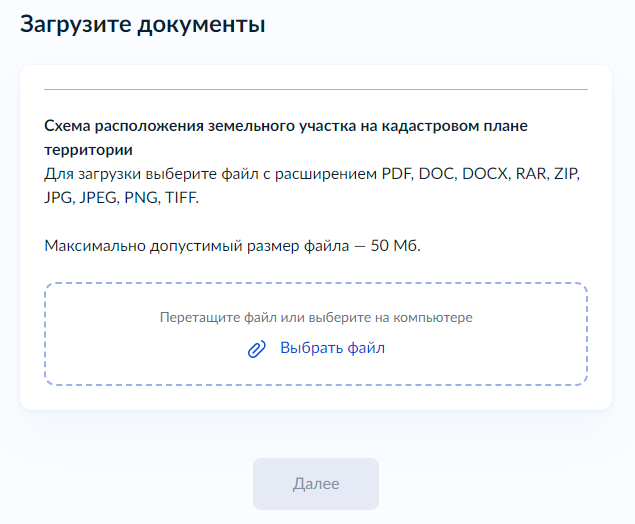Click the 'Максимально допустимый размер файла' line
Image resolution: width=635 pixels, height=524 pixels.
pos(232,246)
